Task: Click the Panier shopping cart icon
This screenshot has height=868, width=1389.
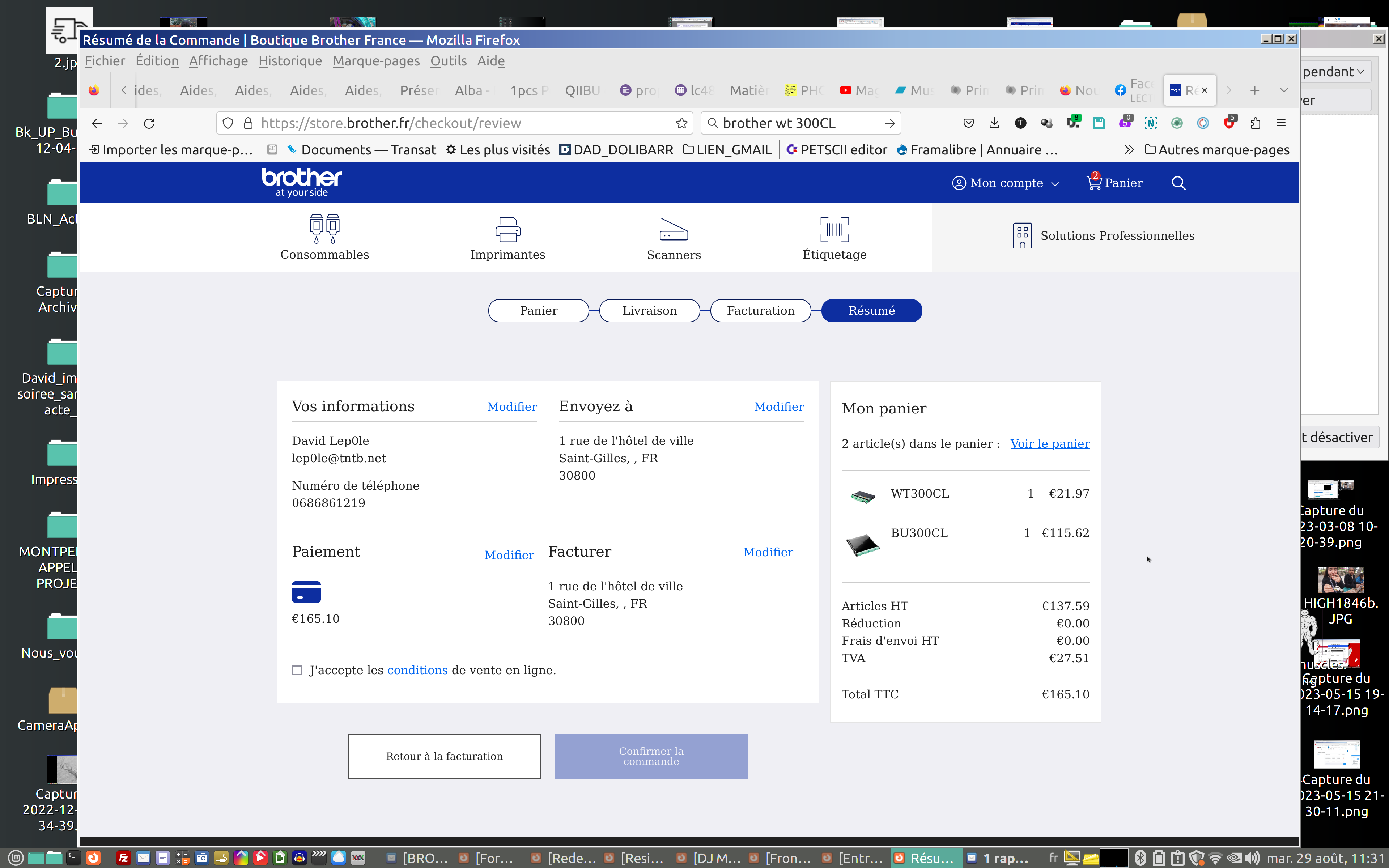Action: pos(1094,183)
